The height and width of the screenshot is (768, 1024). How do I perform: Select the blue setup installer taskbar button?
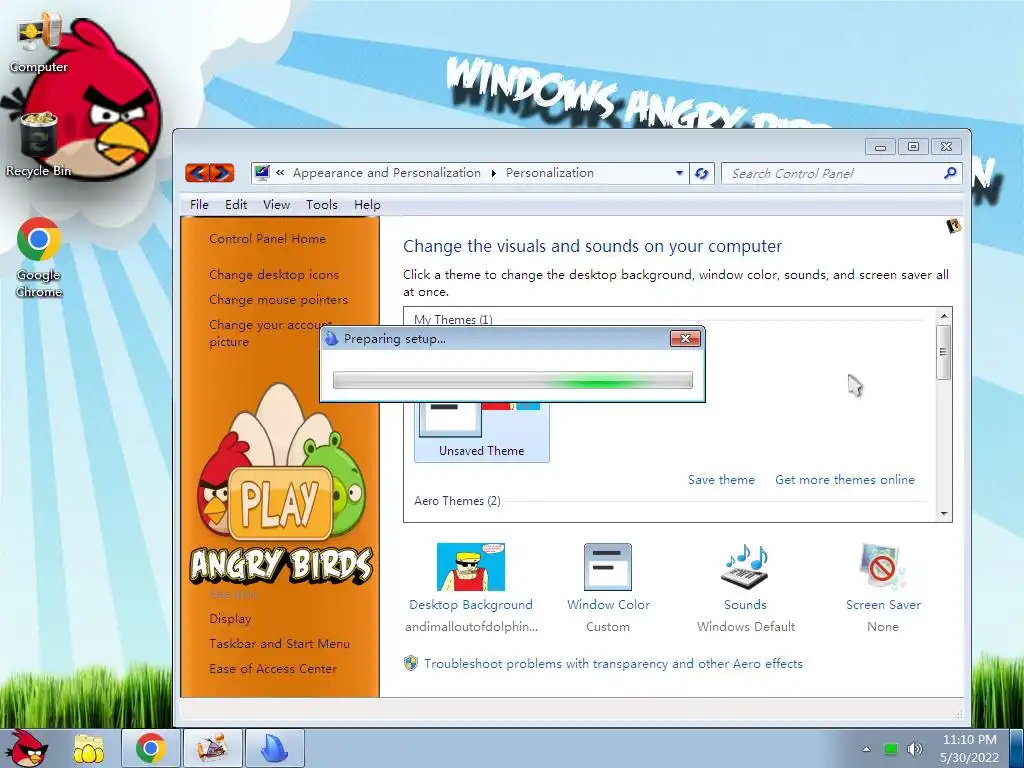275,748
